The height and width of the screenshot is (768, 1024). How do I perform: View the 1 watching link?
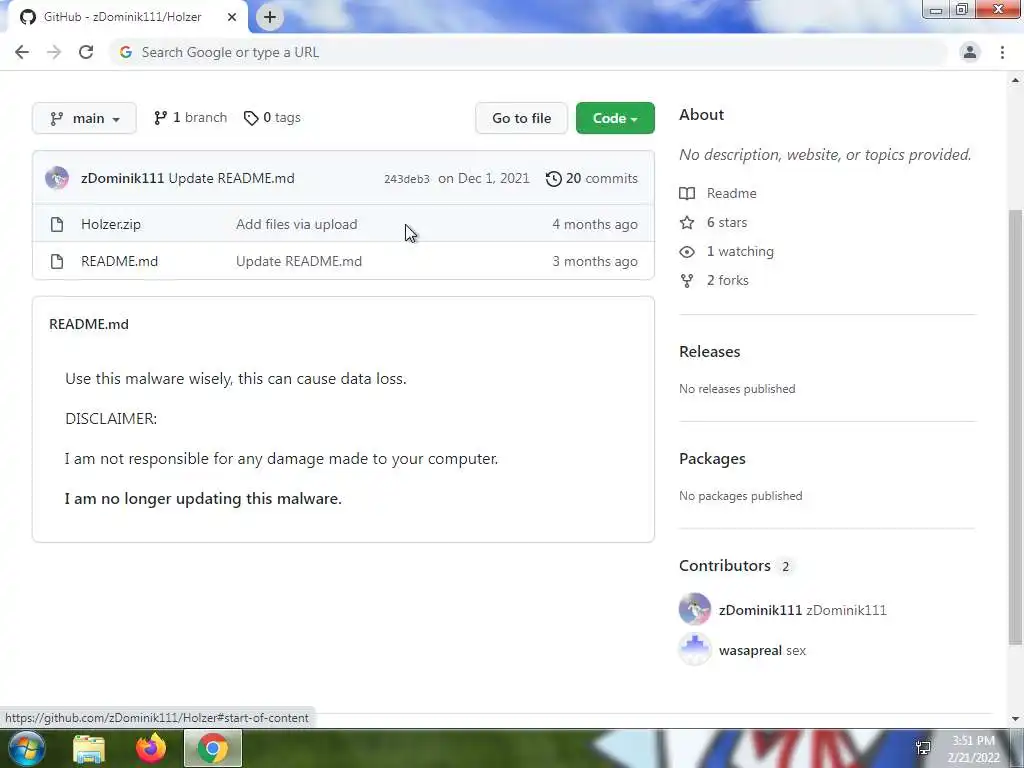point(726,251)
